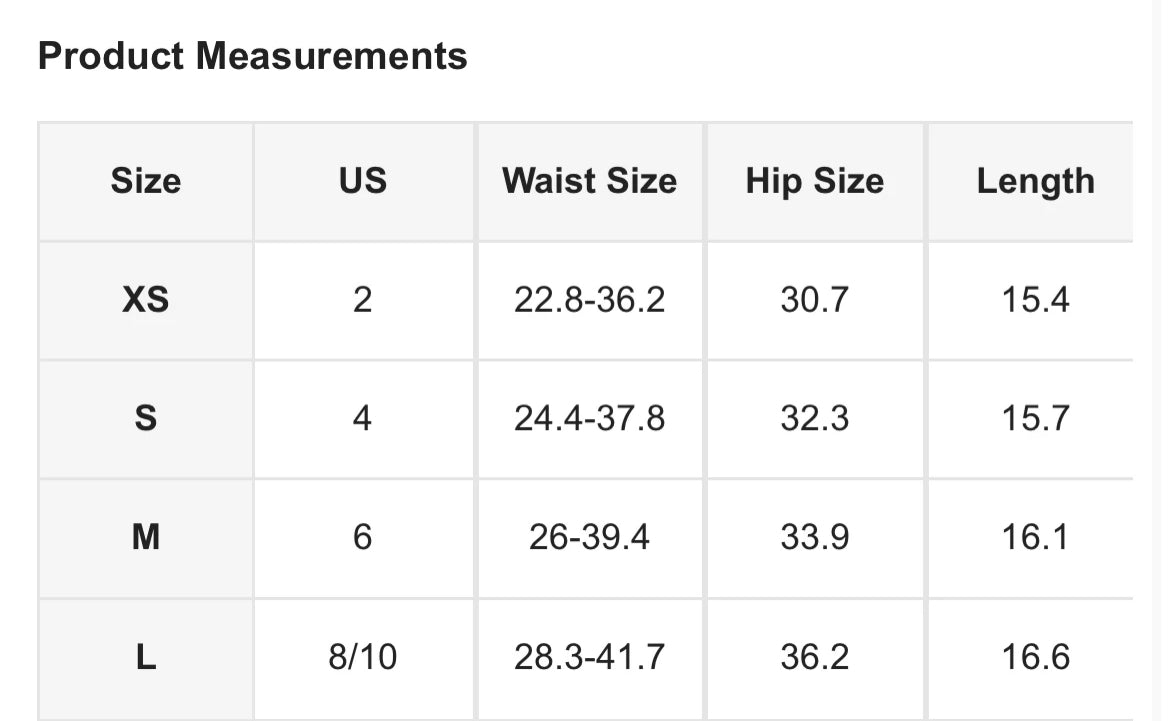The height and width of the screenshot is (721, 1170).
Task: Click length value 16.6
Action: click(1035, 658)
